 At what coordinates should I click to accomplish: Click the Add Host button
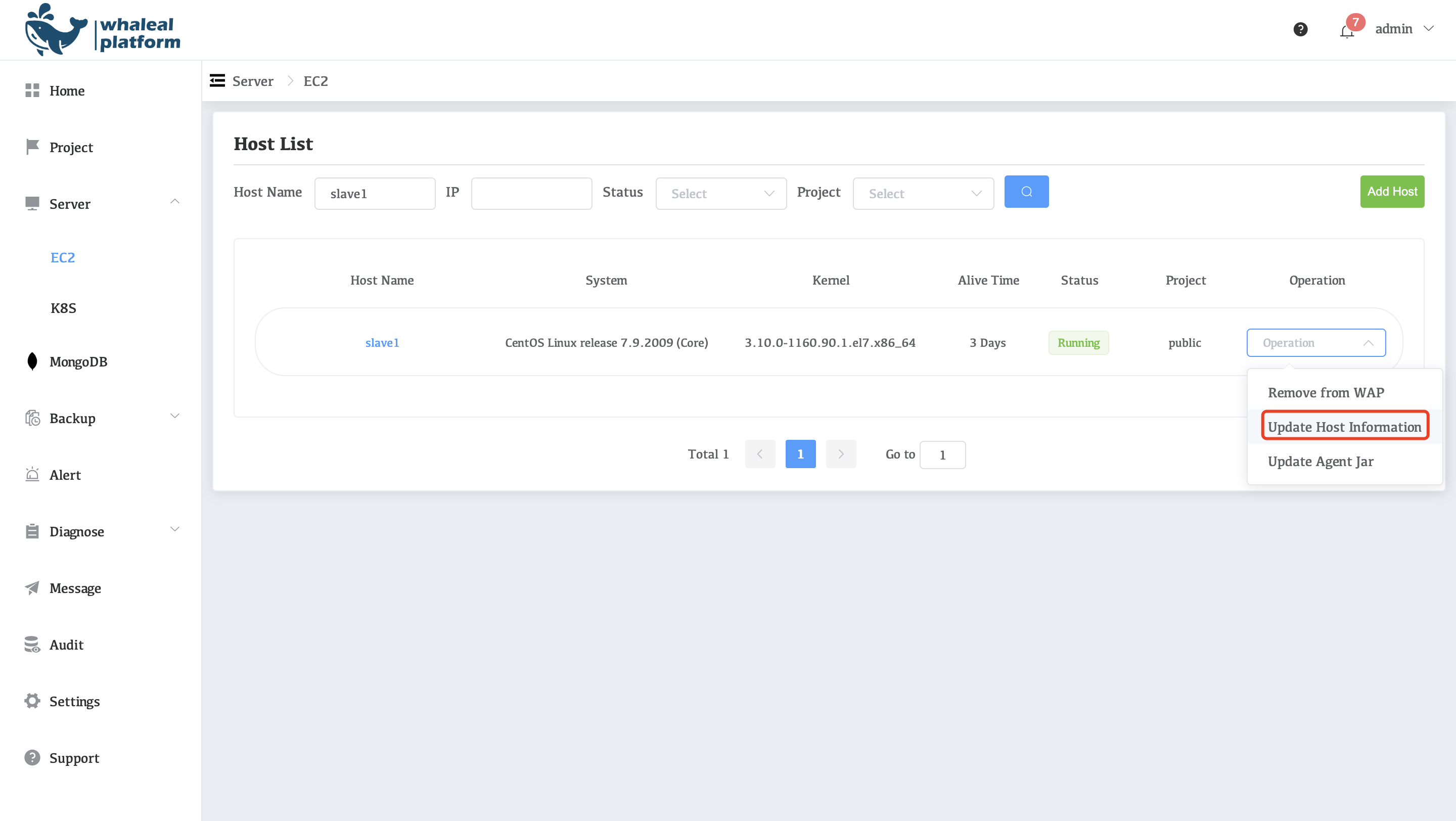1392,192
